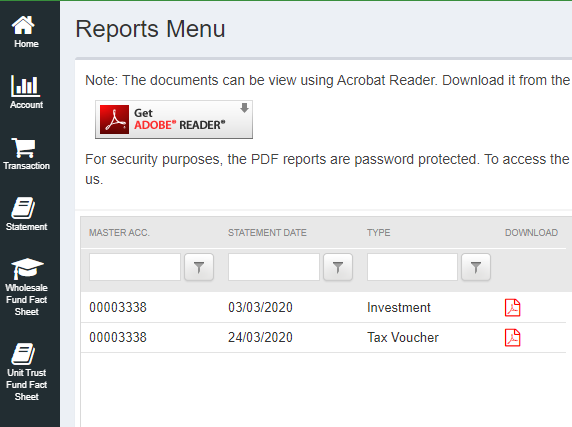Image resolution: width=572 pixels, height=427 pixels.
Task: Go to Home in sidebar
Action: [26, 32]
